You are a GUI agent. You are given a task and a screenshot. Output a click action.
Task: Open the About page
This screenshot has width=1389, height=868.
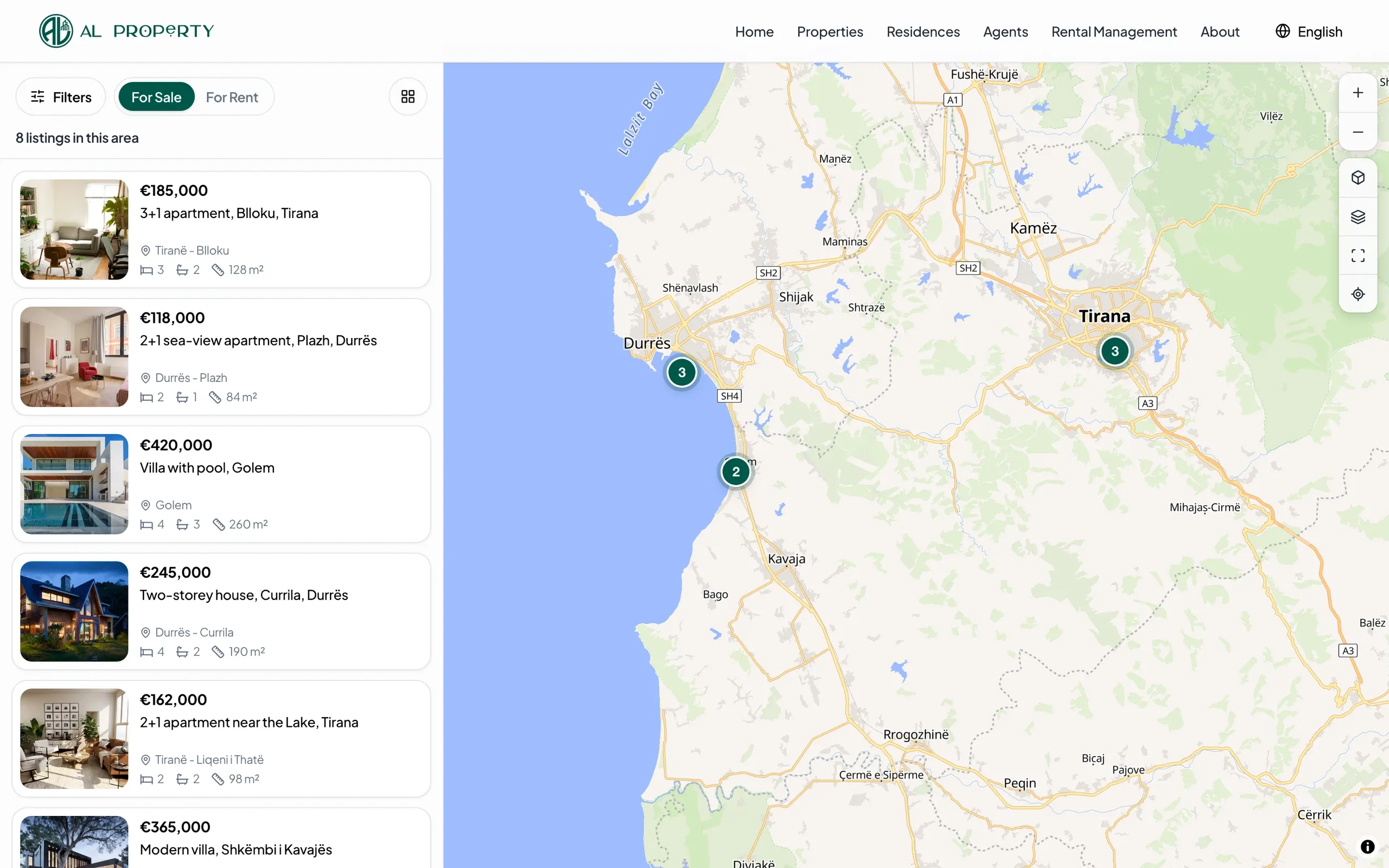[1220, 31]
